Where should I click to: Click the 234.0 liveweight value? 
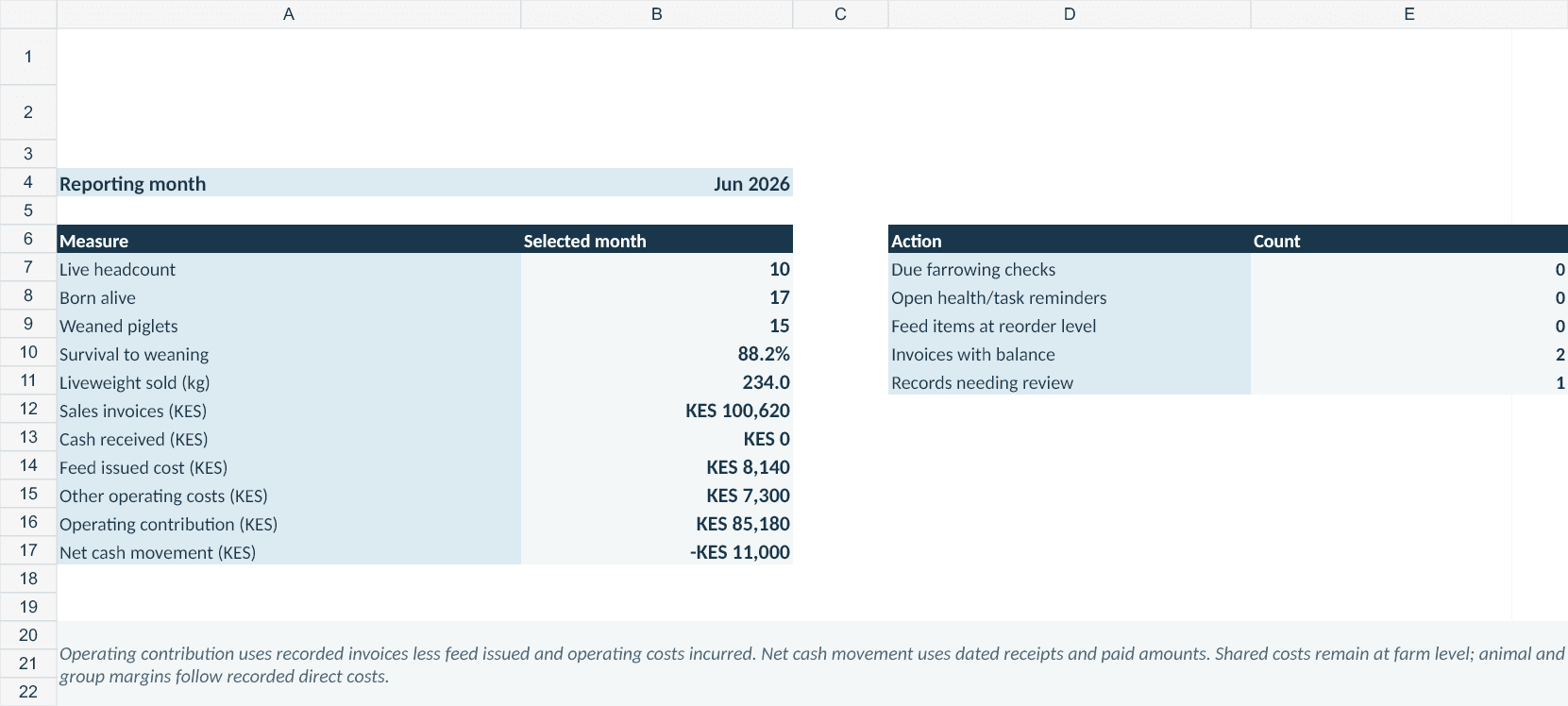[657, 380]
